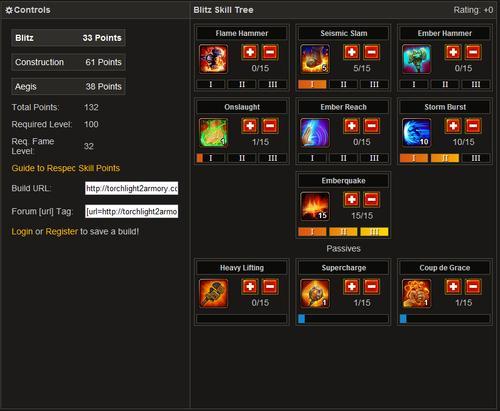This screenshot has height=411, width=500.
Task: Add a point to Seismic Slam
Action: point(352,52)
